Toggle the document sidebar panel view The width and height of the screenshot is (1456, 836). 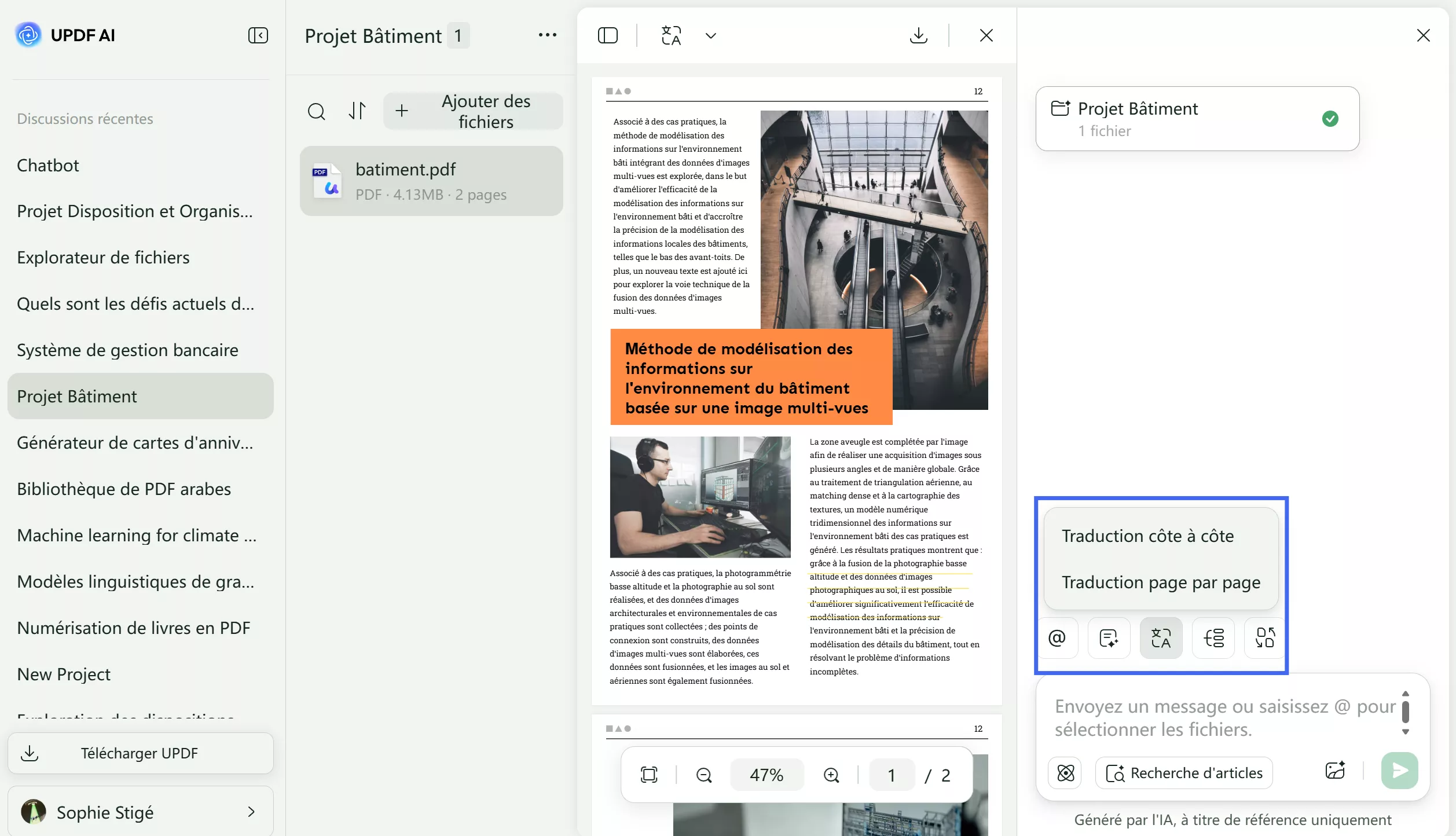click(608, 35)
